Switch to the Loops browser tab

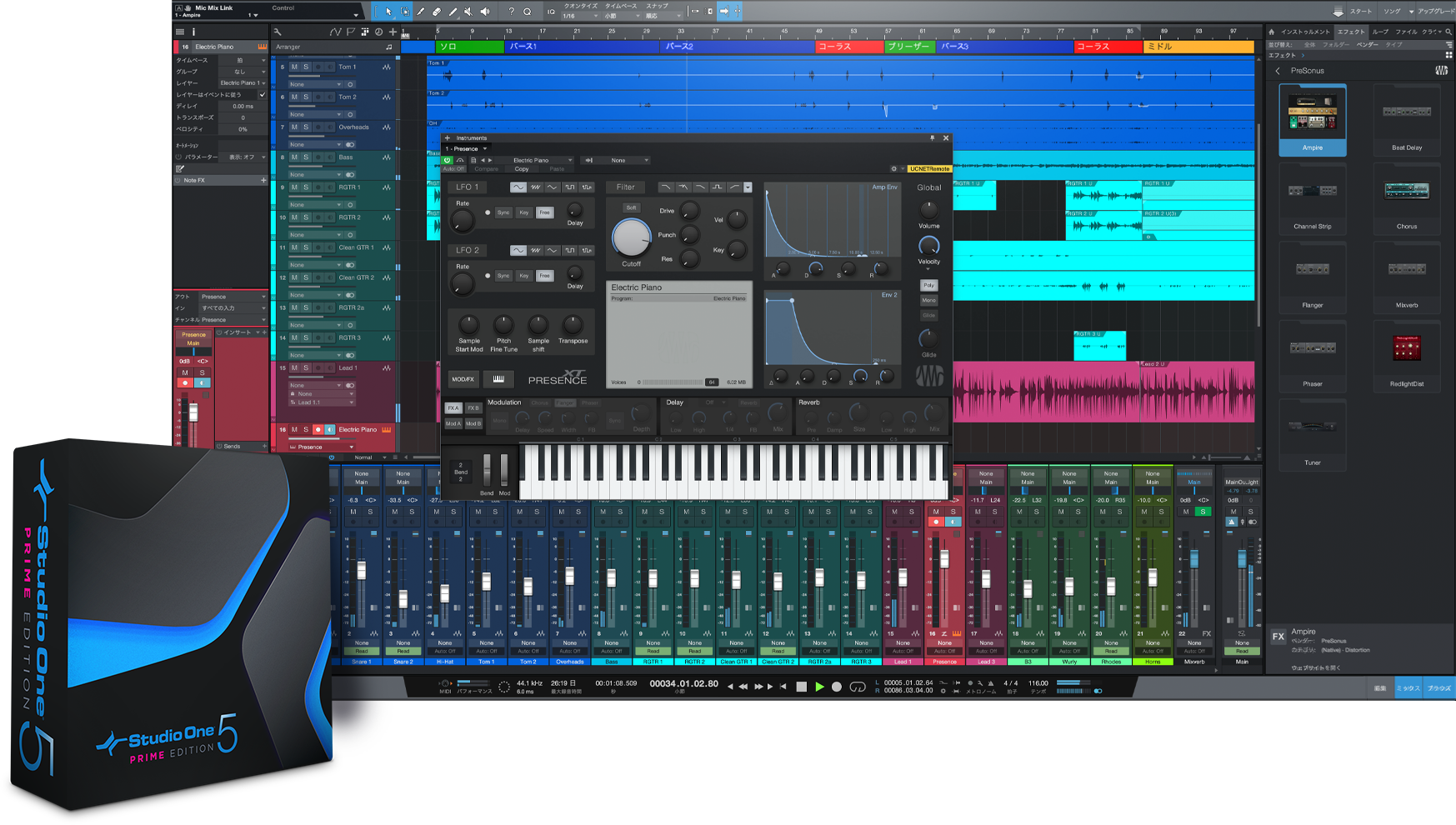(x=1381, y=32)
